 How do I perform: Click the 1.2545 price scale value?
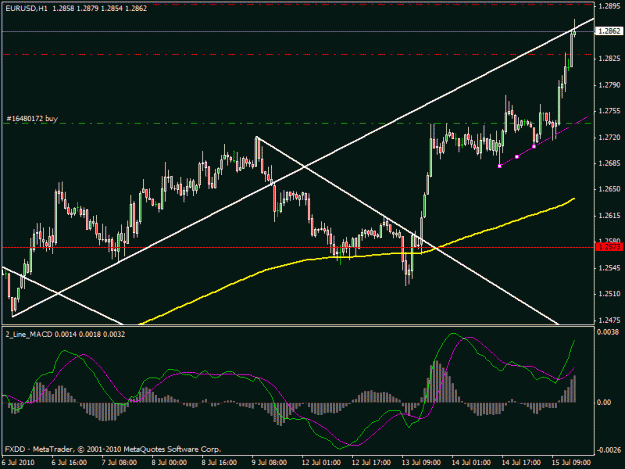pyautogui.click(x=610, y=268)
